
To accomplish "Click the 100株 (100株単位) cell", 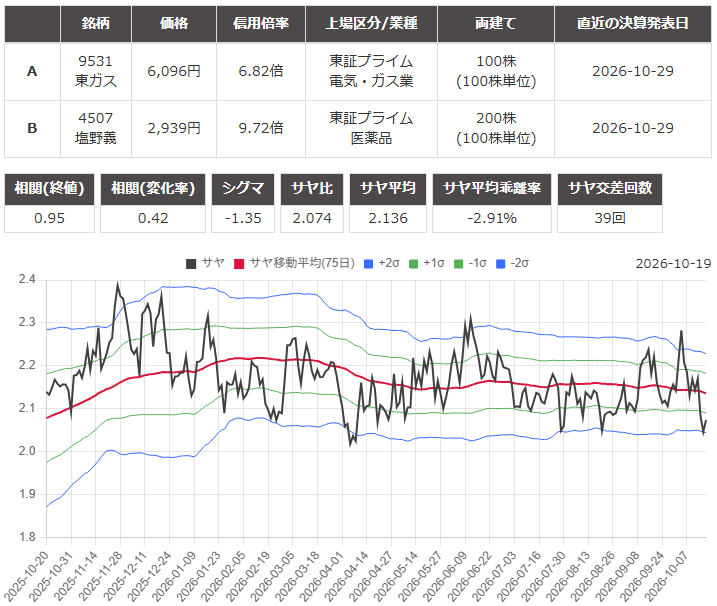I will pos(496,71).
